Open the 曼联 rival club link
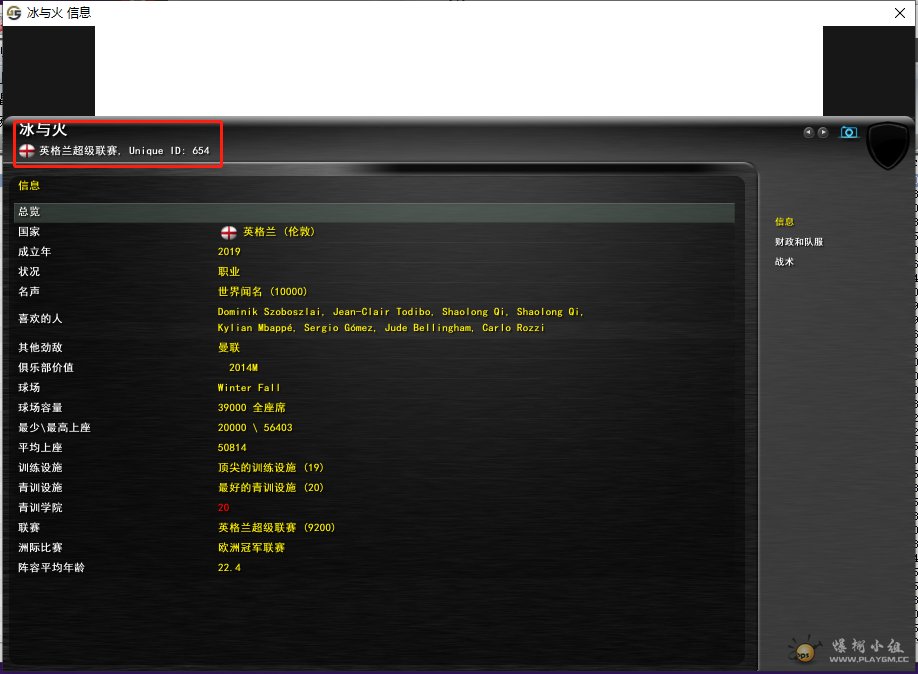This screenshot has height=674, width=918. 229,348
